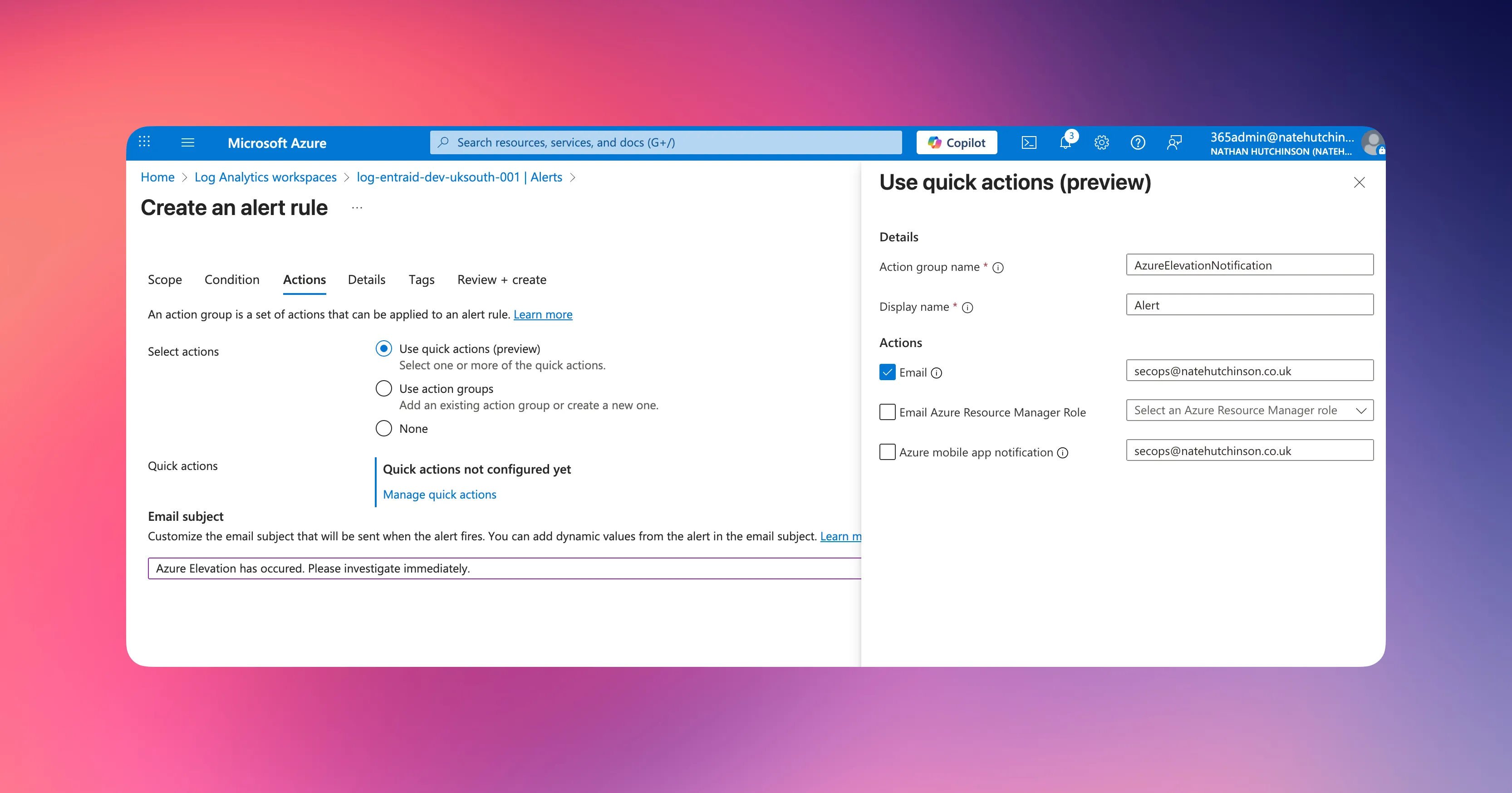Viewport: 1512px width, 793px height.
Task: Open Cloud Shell from the top bar
Action: (x=1029, y=142)
